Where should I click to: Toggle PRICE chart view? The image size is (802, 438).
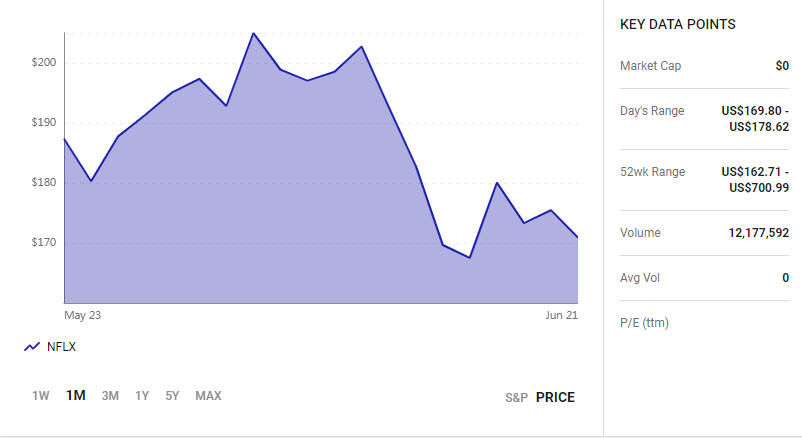(555, 398)
